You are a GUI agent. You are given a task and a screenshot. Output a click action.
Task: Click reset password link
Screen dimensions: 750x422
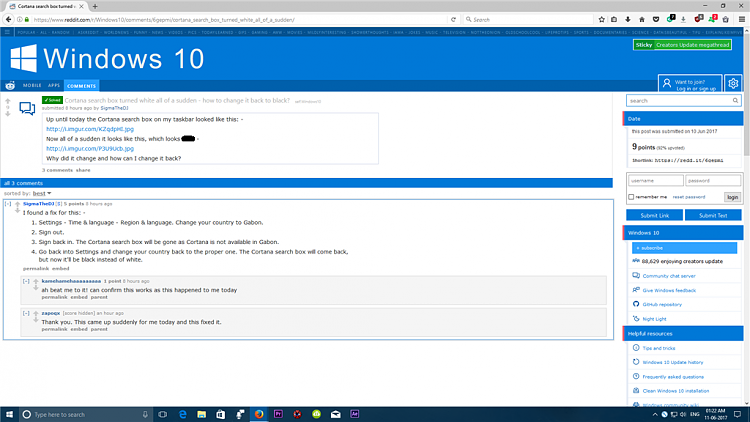[688, 197]
